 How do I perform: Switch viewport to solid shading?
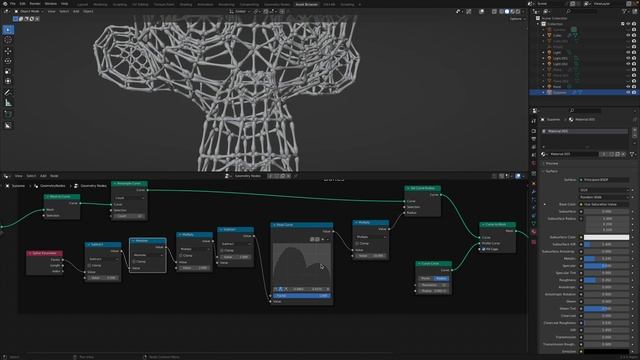507,11
